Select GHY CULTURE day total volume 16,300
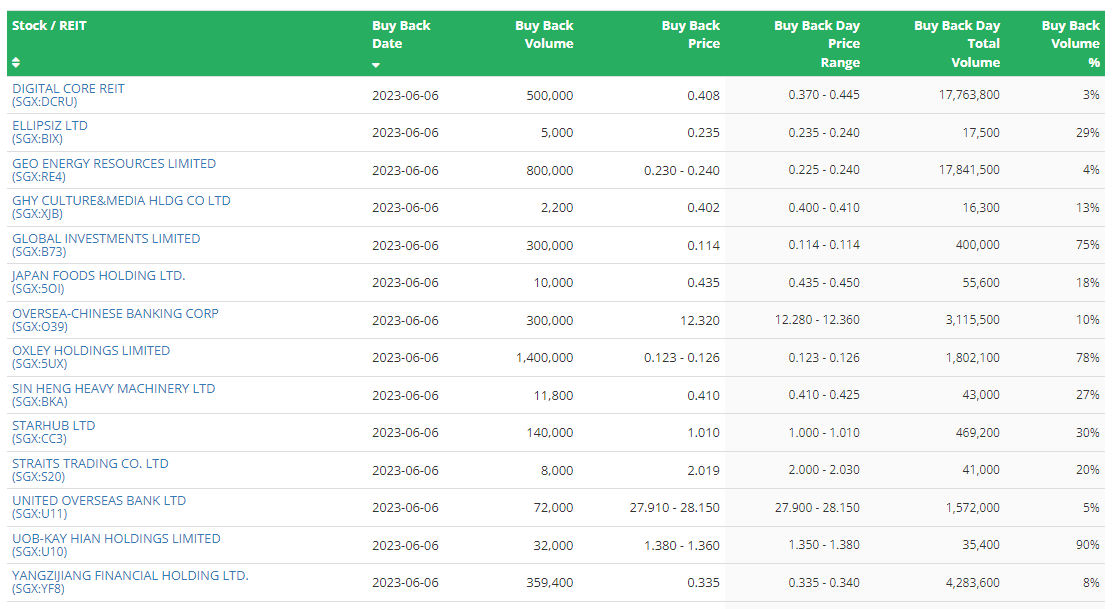Image resolution: width=1114 pixels, height=609 pixels. (980, 208)
